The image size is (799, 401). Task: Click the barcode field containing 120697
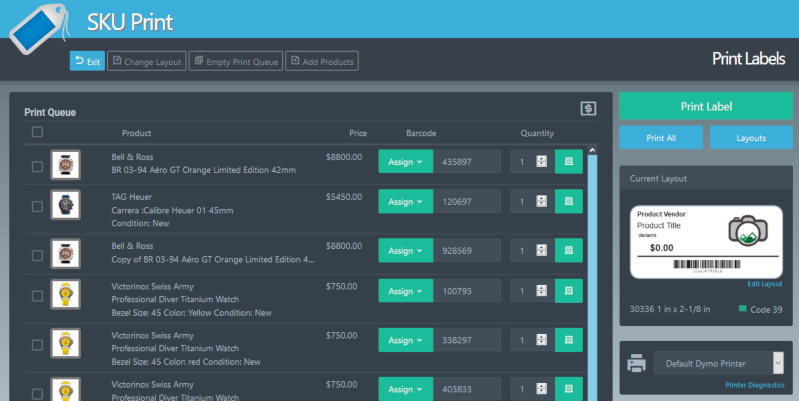point(467,201)
